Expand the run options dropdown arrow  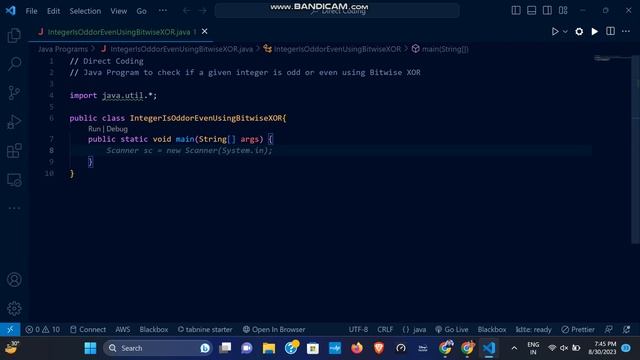click(x=565, y=31)
